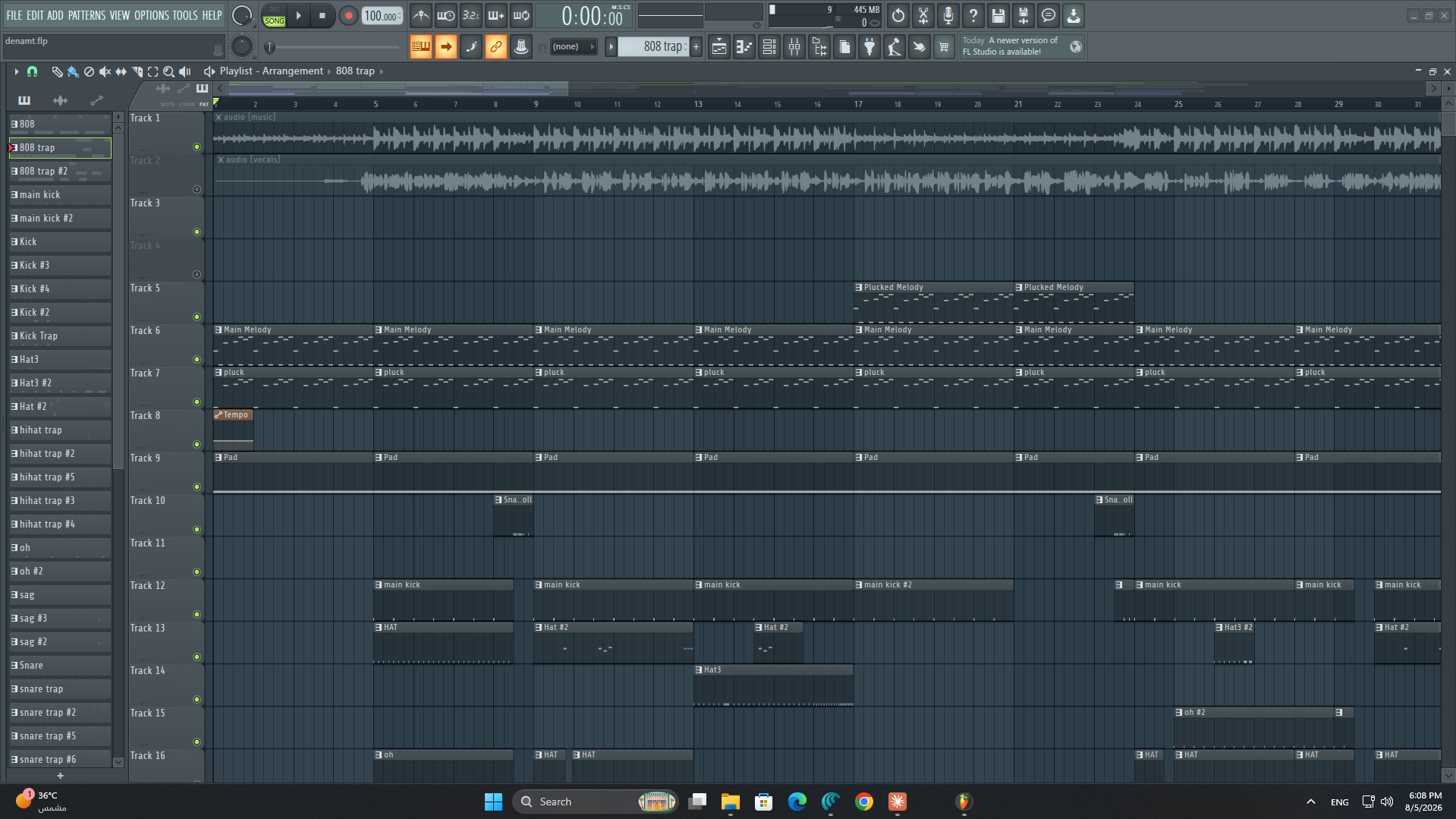The width and height of the screenshot is (1456, 819).
Task: Open the OPTIONS menu
Action: point(152,15)
